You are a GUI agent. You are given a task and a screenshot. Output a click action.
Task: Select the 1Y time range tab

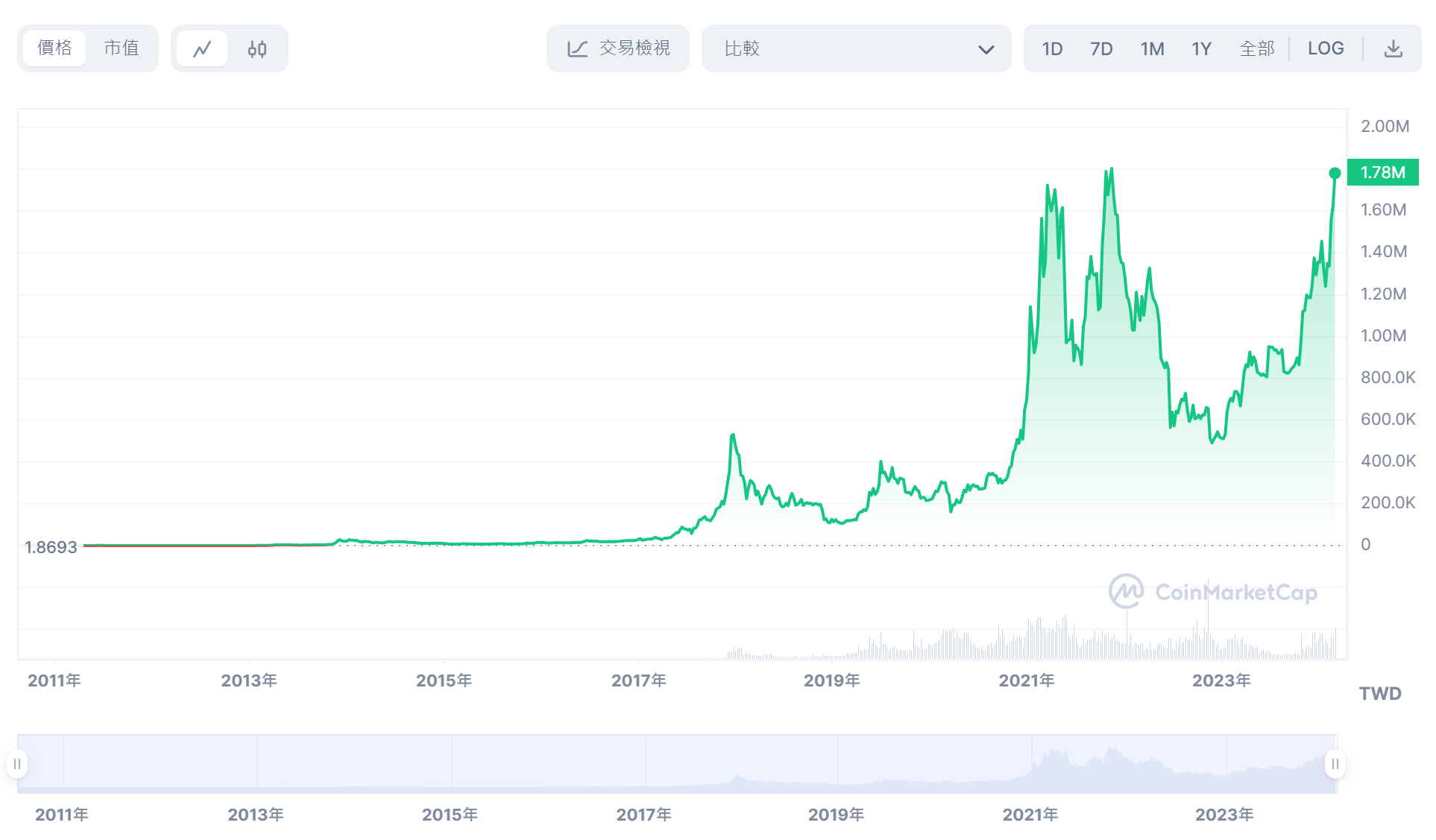pos(1201,49)
